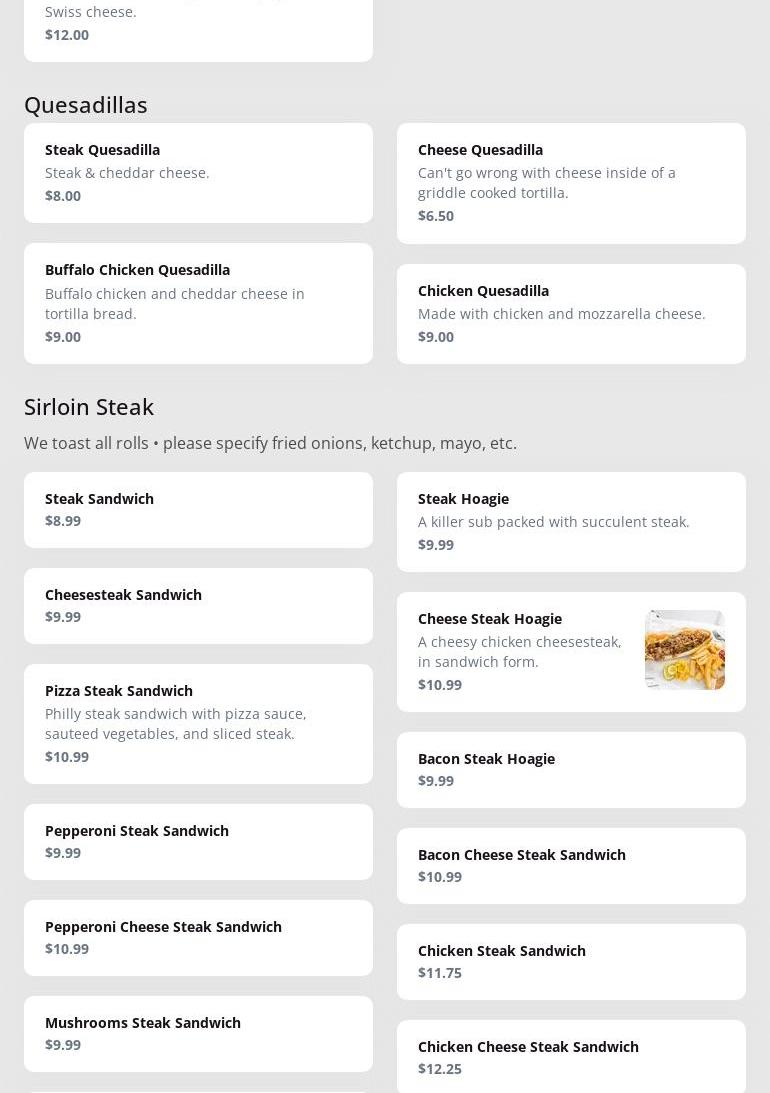Open the Steak Quesadilla item
The width and height of the screenshot is (770, 1093).
click(x=198, y=172)
